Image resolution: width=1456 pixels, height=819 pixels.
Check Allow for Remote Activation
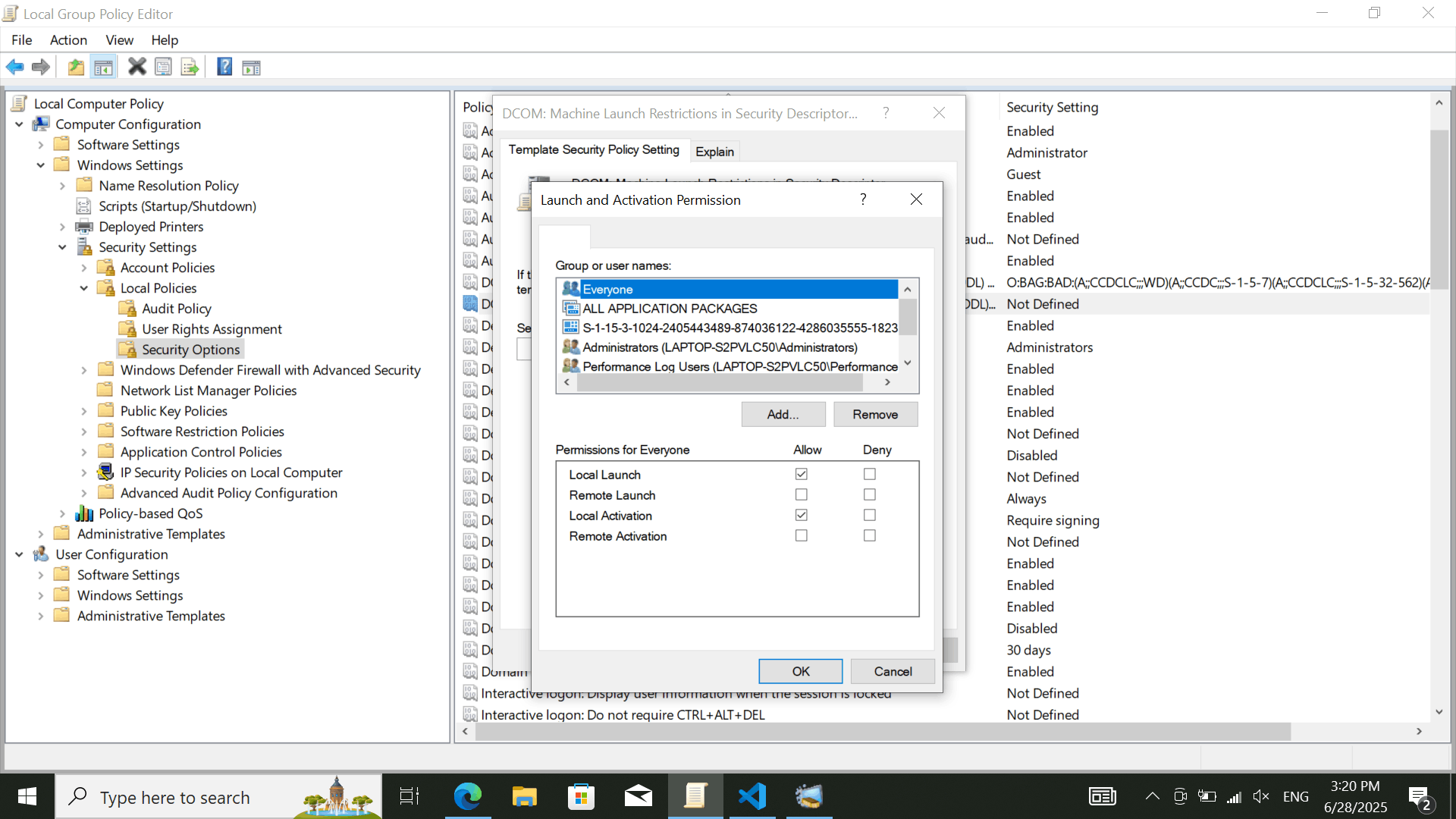tap(801, 535)
